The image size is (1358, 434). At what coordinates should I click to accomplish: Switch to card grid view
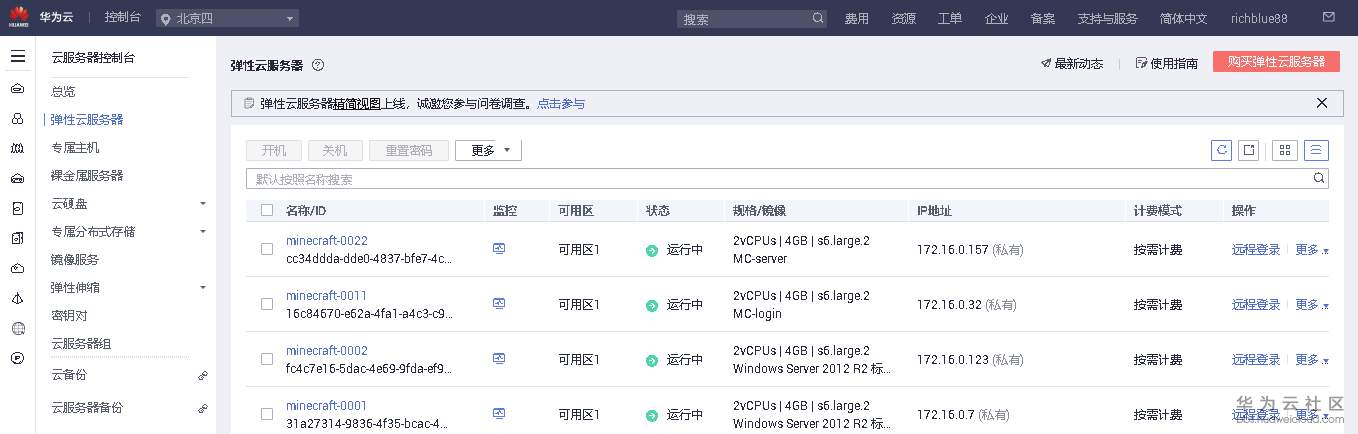point(1285,150)
